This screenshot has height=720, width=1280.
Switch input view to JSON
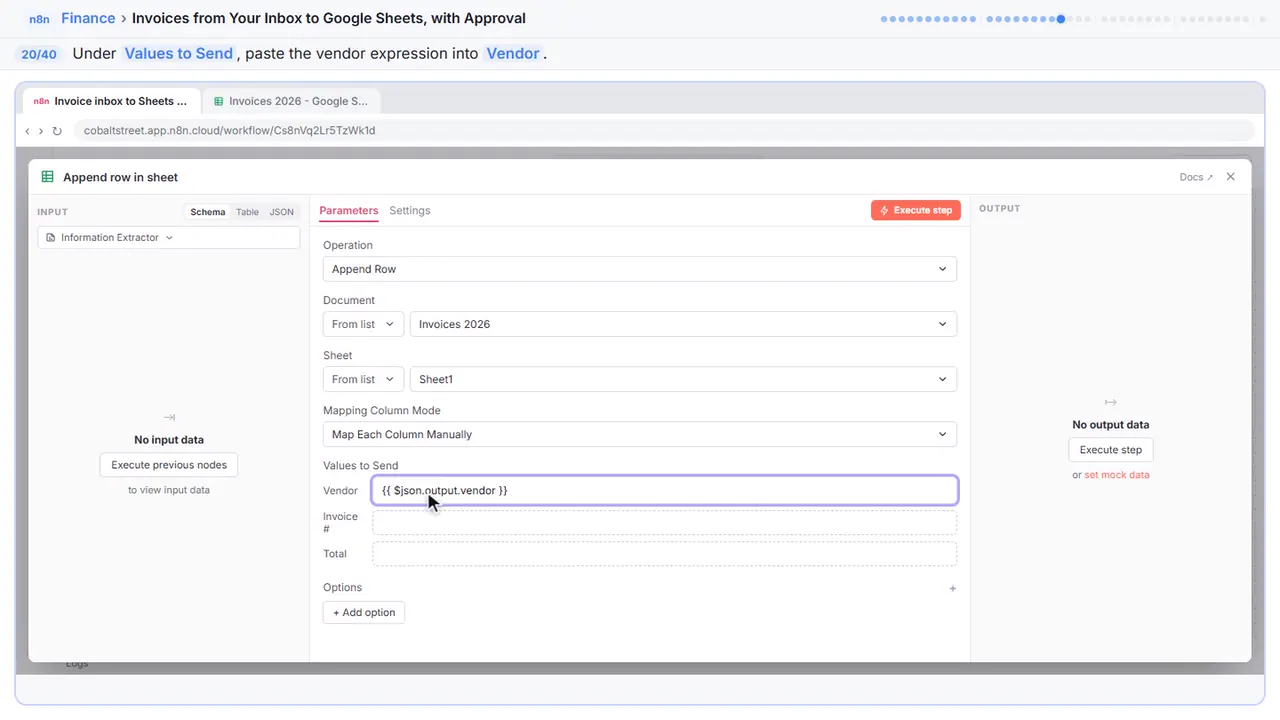[282, 212]
